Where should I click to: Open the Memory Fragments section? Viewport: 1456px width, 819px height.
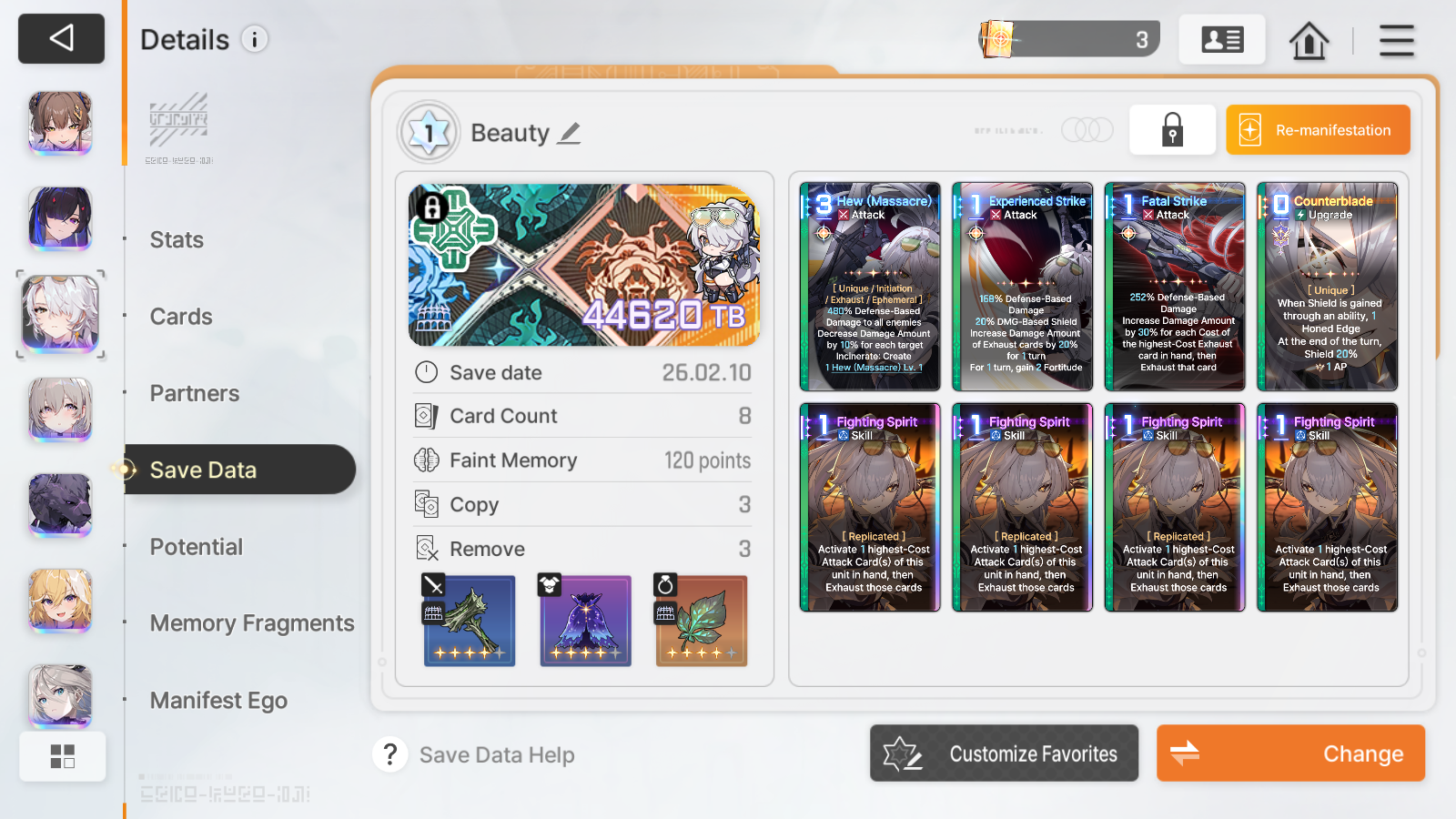(252, 623)
